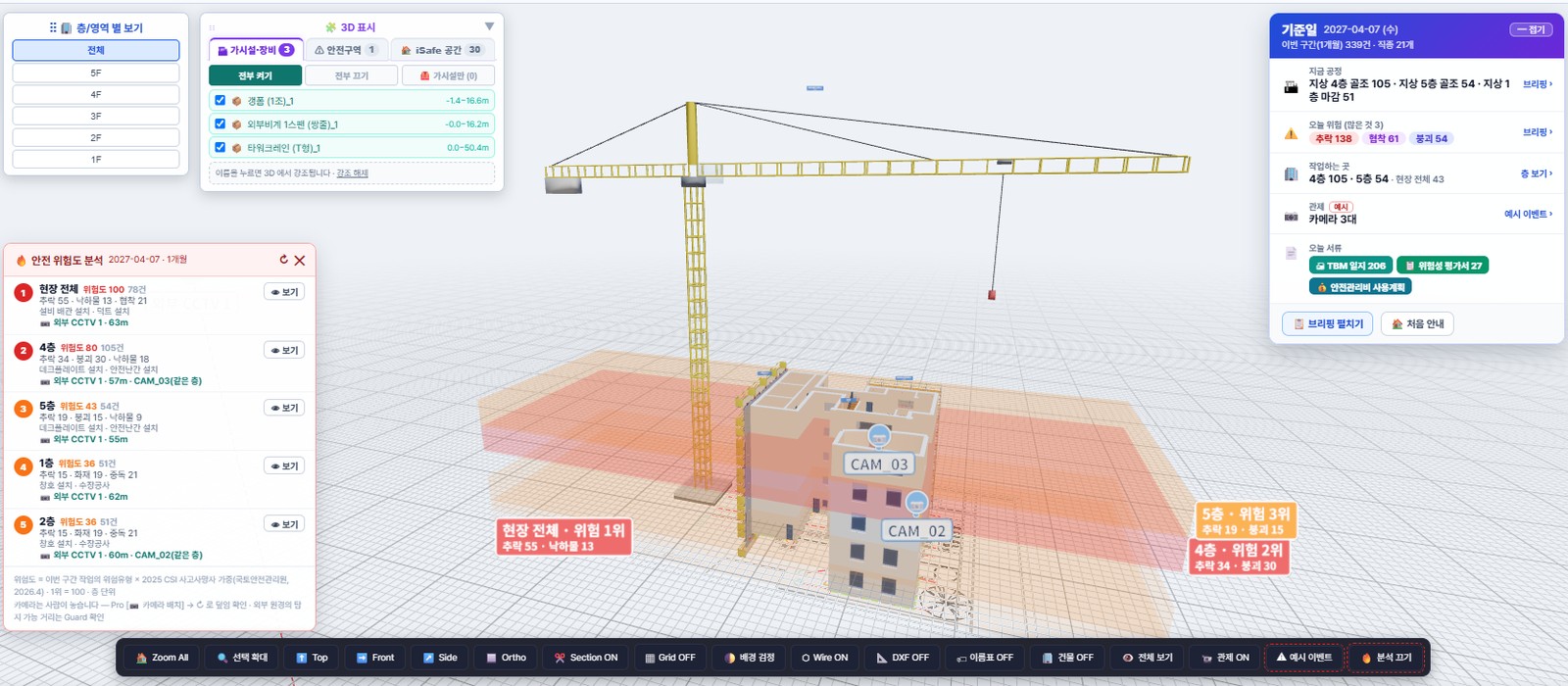The height and width of the screenshot is (686, 1568).
Task: Click the 배경 검정 black background button
Action: [750, 658]
